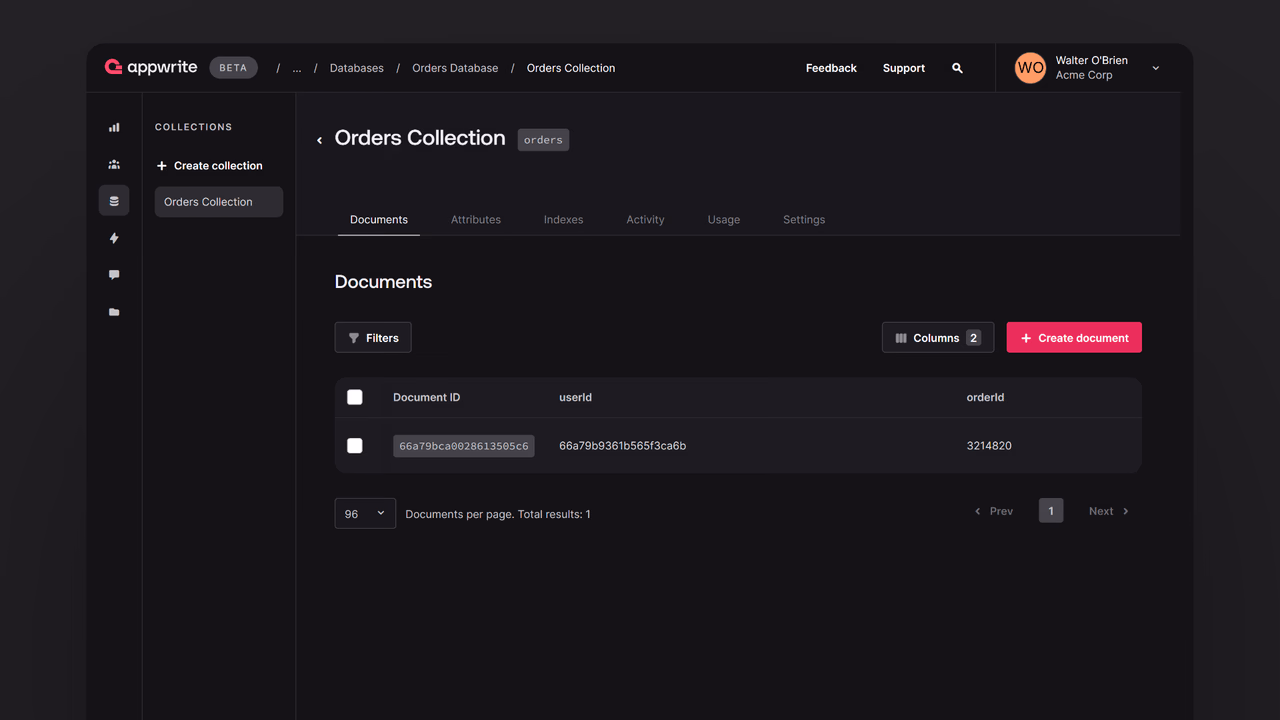
Task: Expand the Walter O'Brien account dropdown
Action: (x=1156, y=68)
